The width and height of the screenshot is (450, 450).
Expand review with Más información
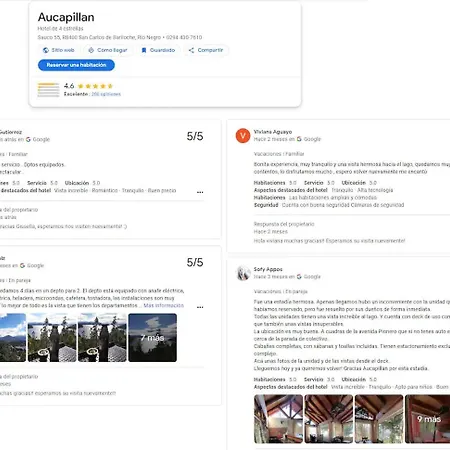click(164, 305)
